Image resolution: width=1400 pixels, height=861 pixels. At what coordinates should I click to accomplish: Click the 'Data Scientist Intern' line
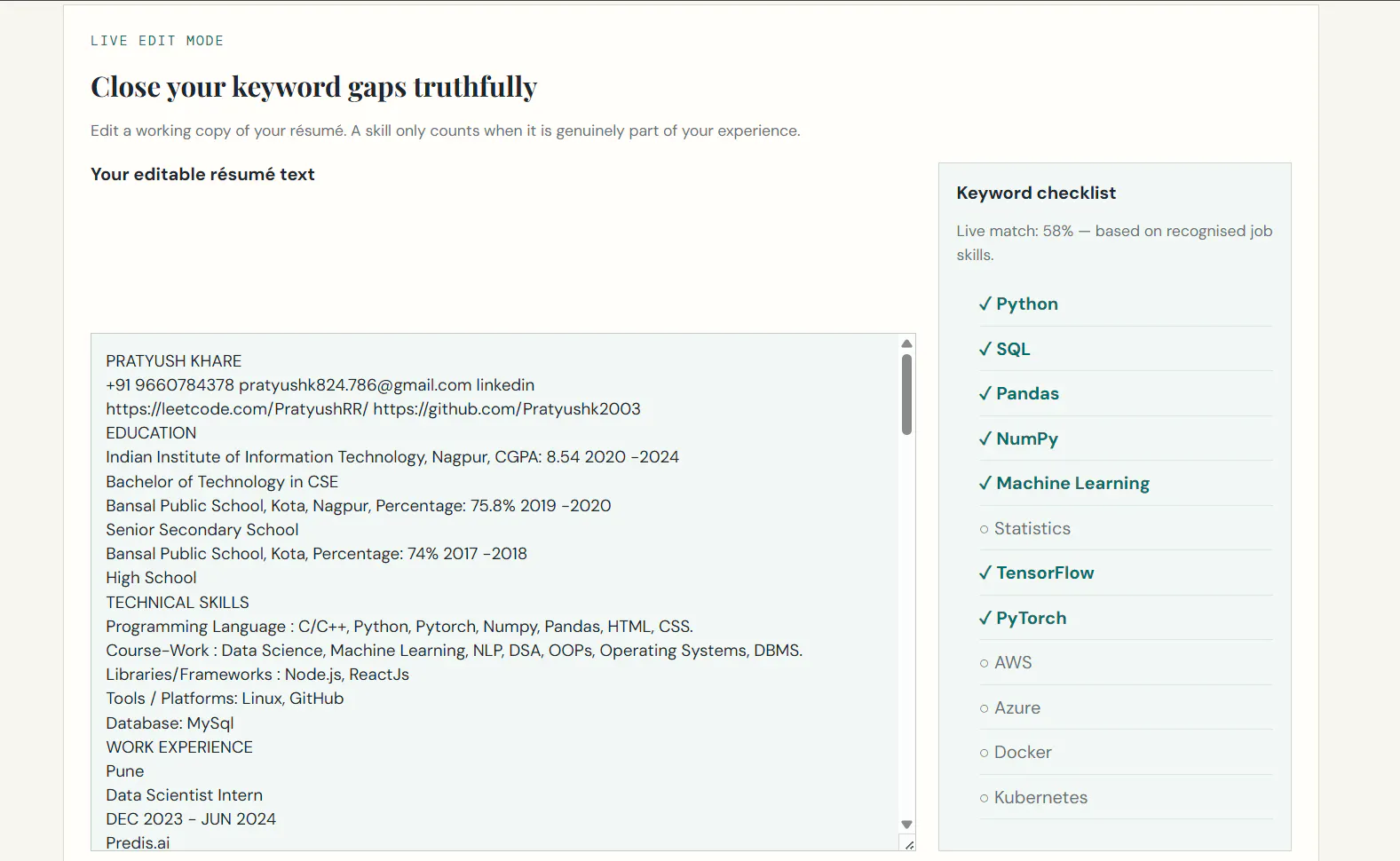[x=185, y=795]
